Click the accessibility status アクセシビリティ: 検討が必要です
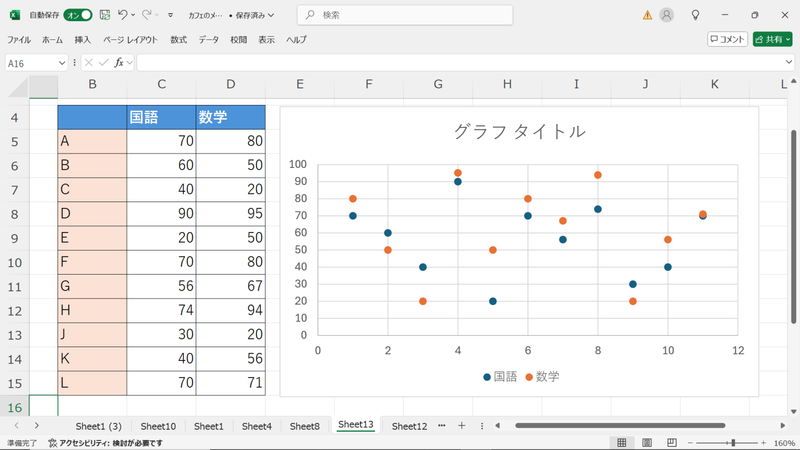The image size is (800, 450). (x=106, y=443)
